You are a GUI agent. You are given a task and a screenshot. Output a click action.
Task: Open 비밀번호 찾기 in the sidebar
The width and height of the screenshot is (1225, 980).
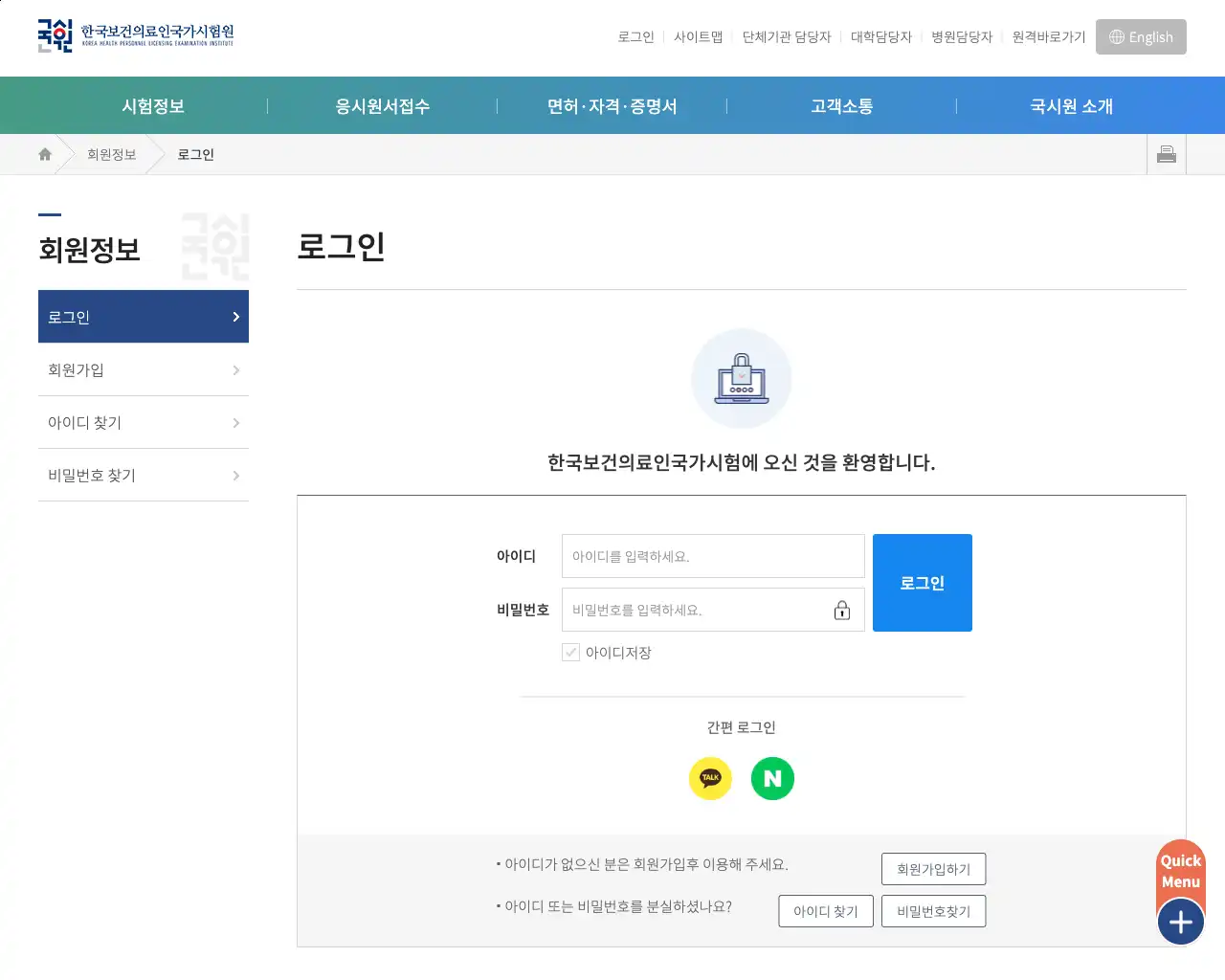[144, 475]
